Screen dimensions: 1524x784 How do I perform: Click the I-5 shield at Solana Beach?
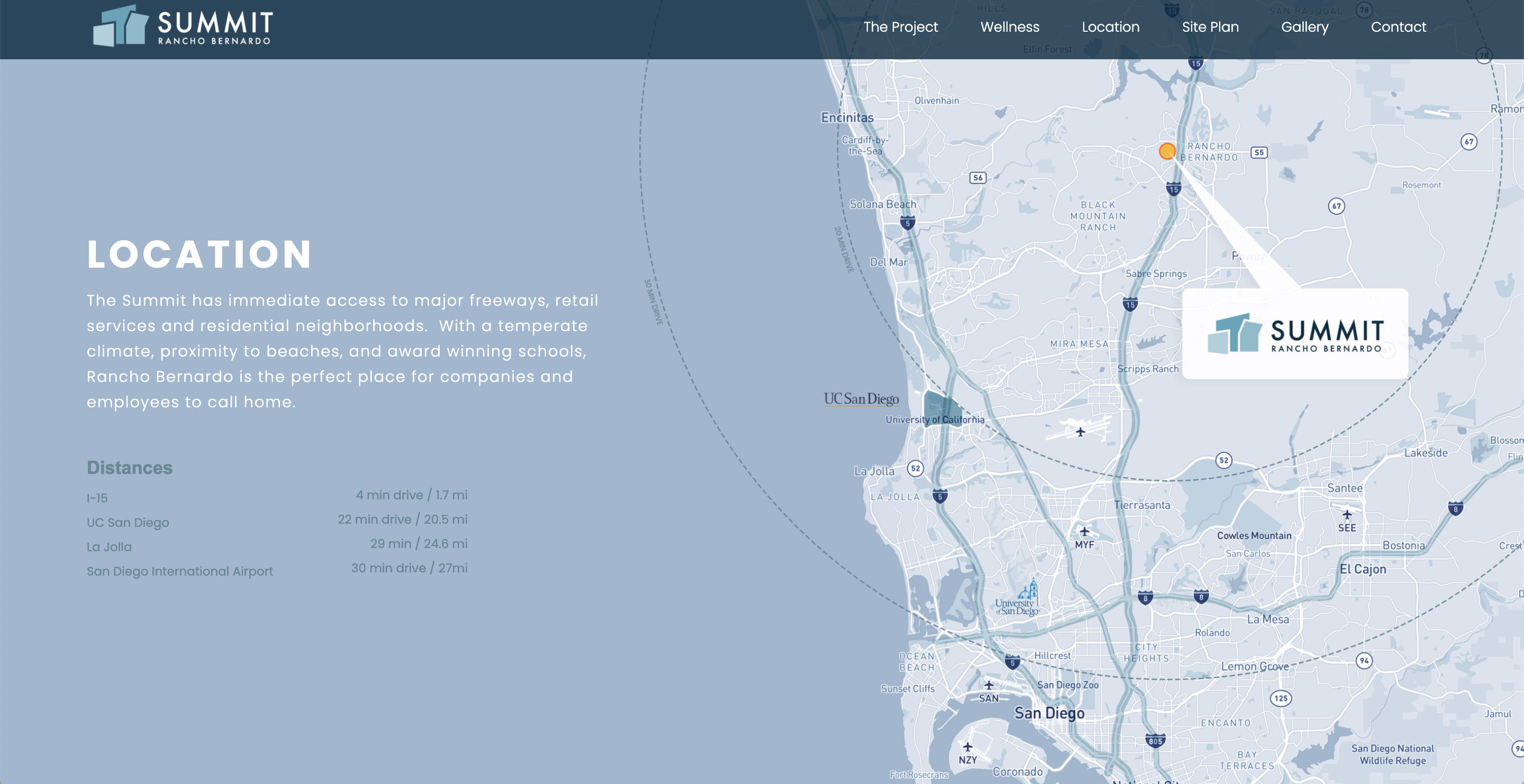click(x=908, y=223)
